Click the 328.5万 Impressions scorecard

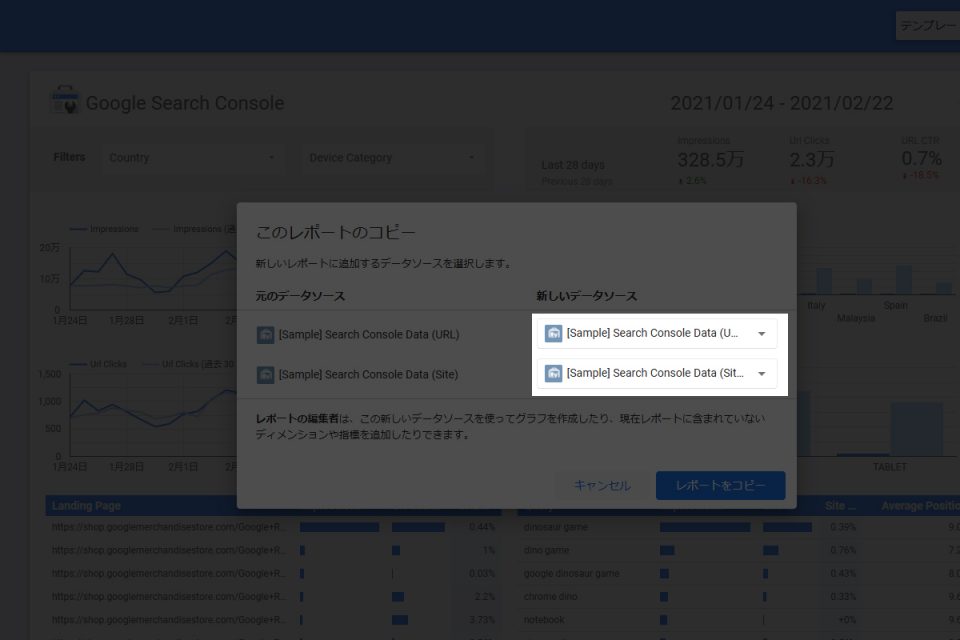point(711,159)
